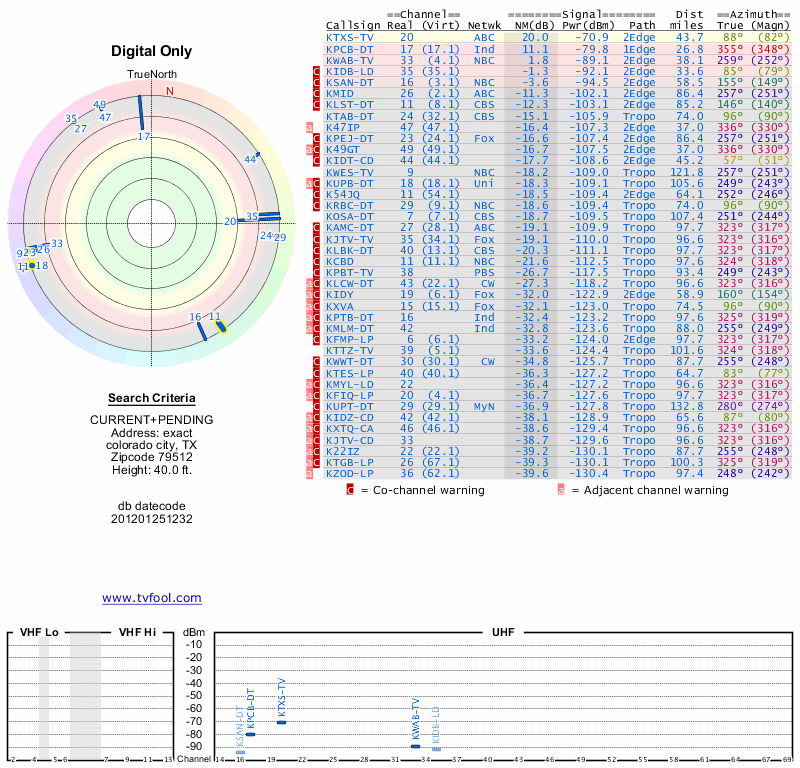Open the www.tvfool.com link
This screenshot has width=800, height=768.
pos(152,598)
